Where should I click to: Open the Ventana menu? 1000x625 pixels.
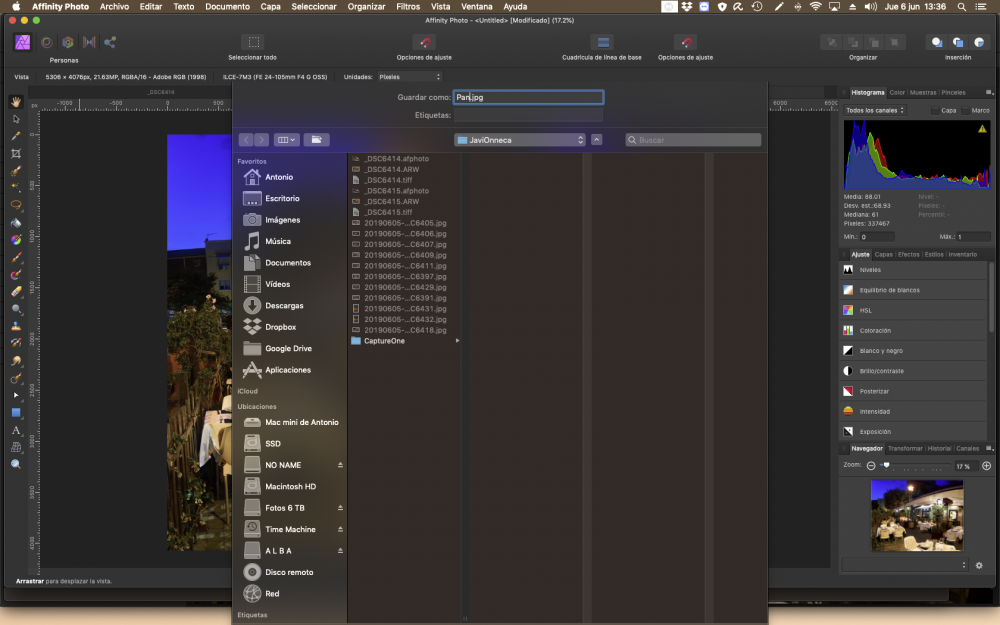pyautogui.click(x=477, y=7)
